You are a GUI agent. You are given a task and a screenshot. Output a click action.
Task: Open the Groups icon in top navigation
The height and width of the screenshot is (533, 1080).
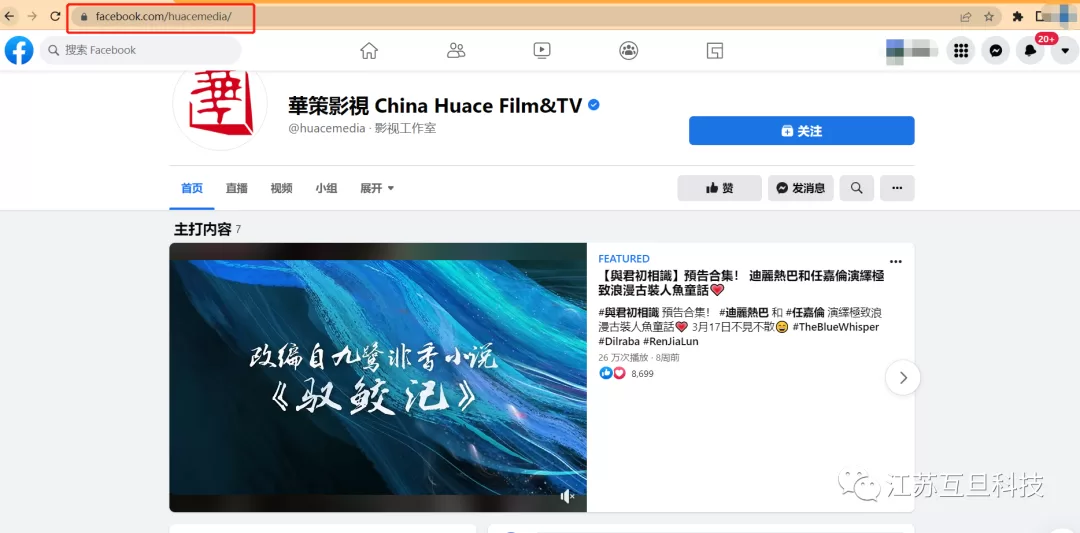(x=628, y=50)
